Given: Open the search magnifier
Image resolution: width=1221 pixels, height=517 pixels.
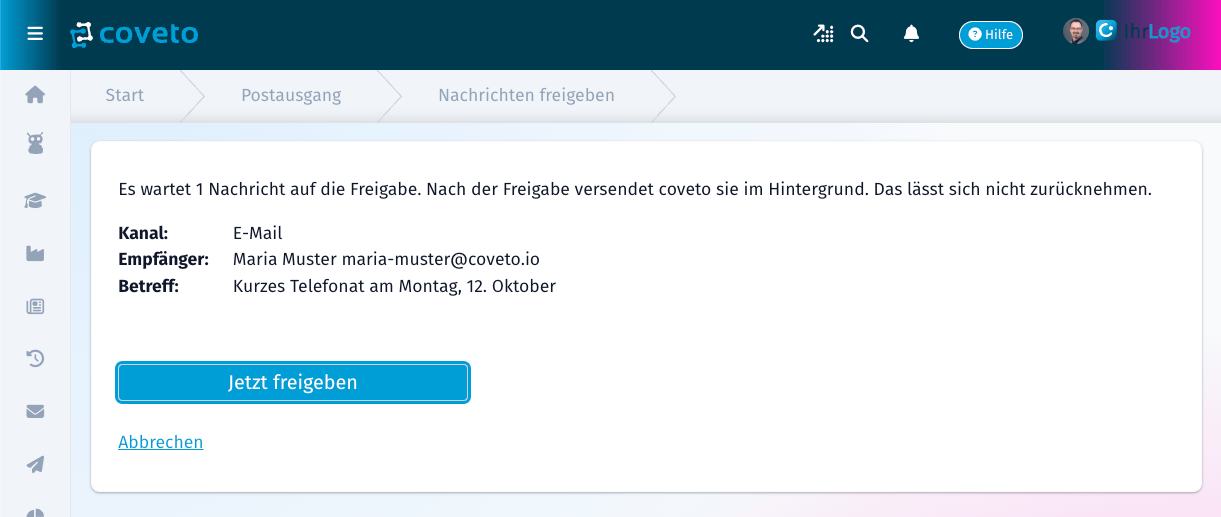Looking at the screenshot, I should click(859, 34).
